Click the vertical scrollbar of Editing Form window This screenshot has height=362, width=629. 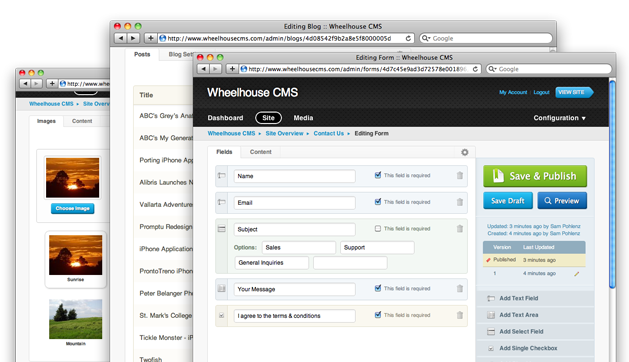point(612,185)
